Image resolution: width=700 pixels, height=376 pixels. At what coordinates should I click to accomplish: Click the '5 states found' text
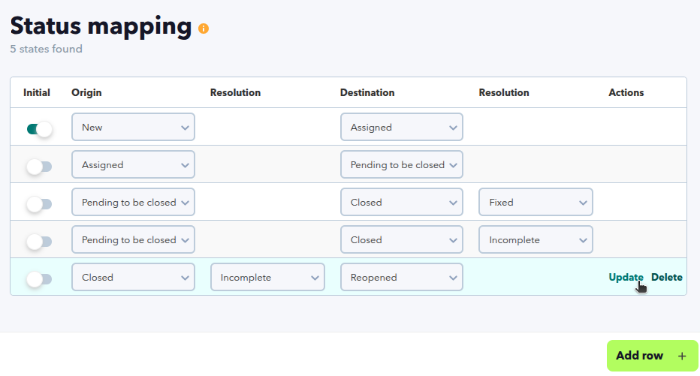pyautogui.click(x=46, y=49)
